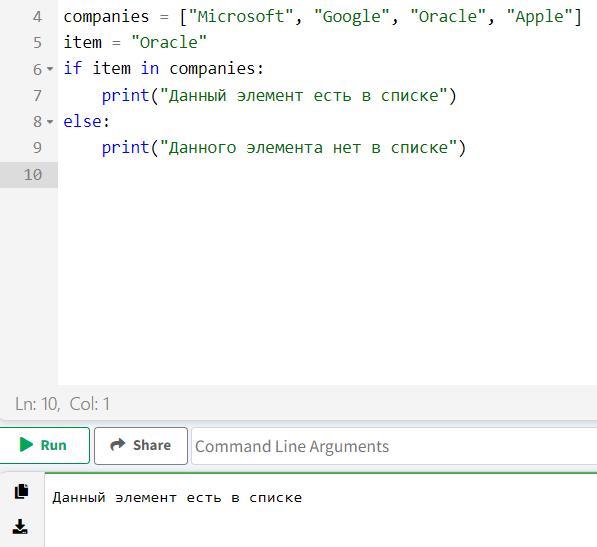Click the download output icon
The height and width of the screenshot is (547, 597).
tap(20, 526)
